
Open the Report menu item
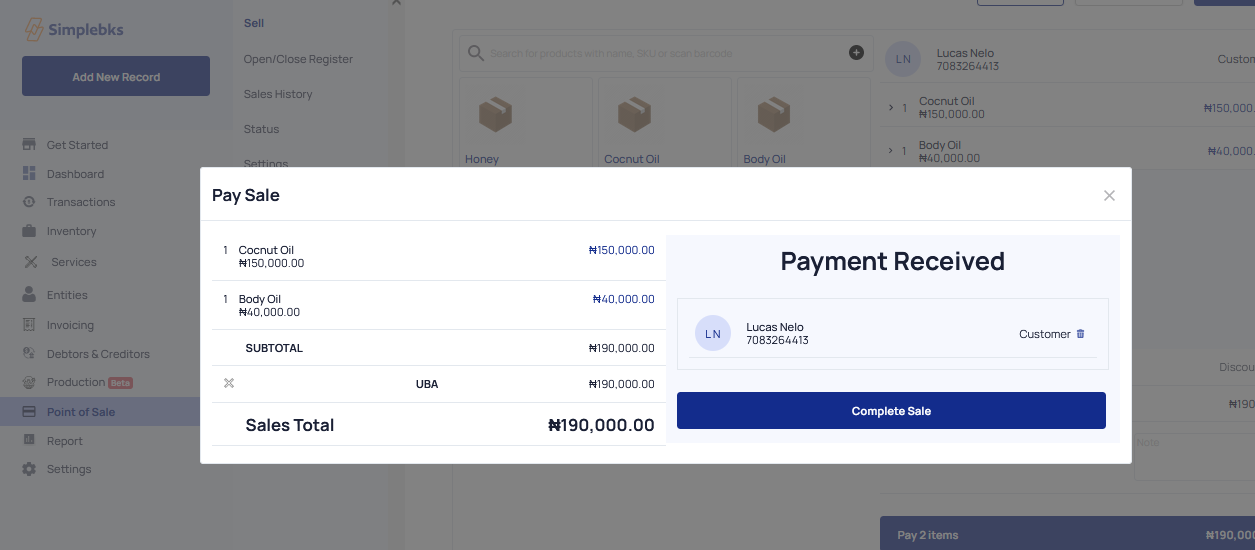point(65,441)
